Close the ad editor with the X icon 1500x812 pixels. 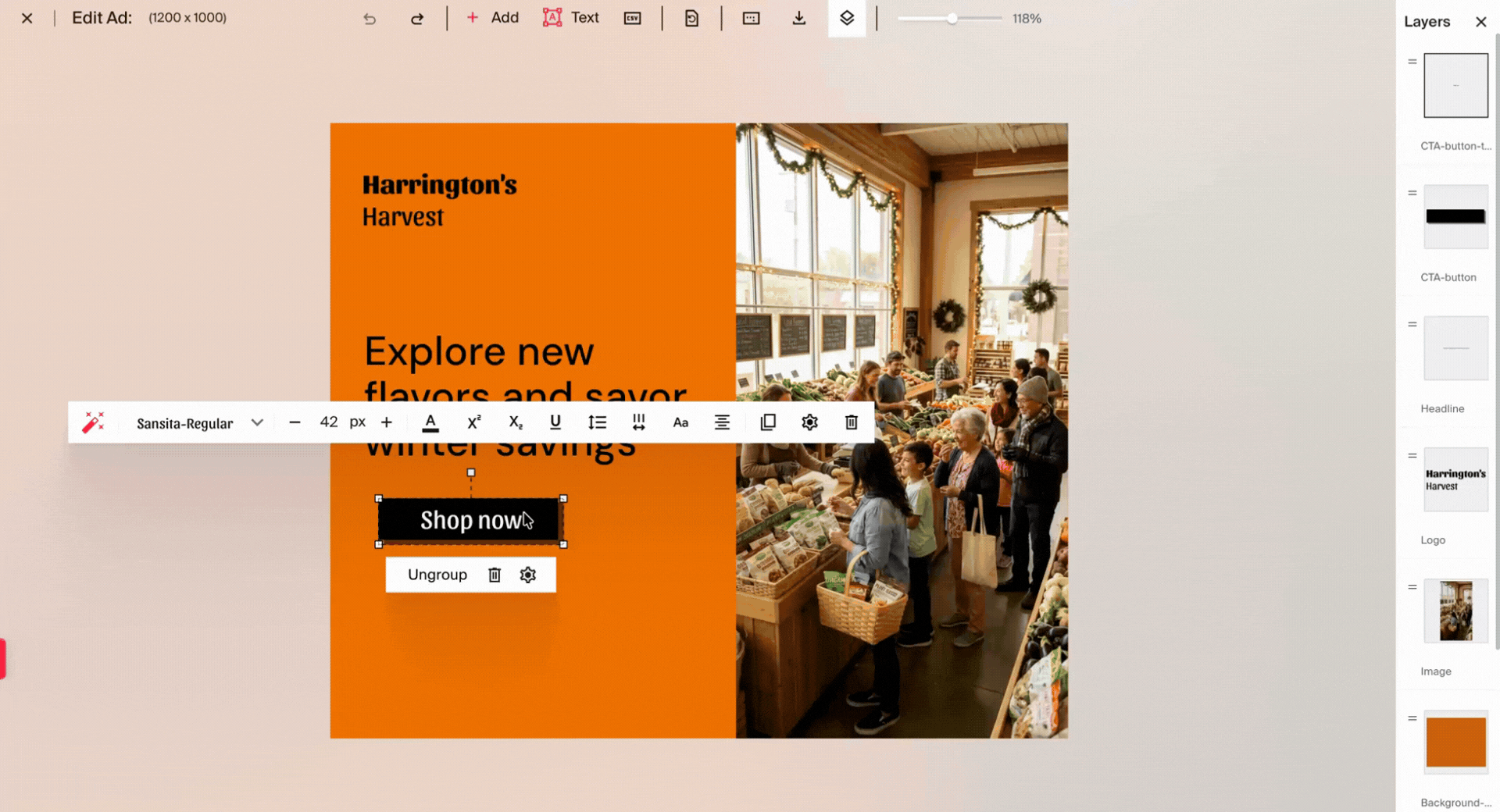tap(27, 18)
